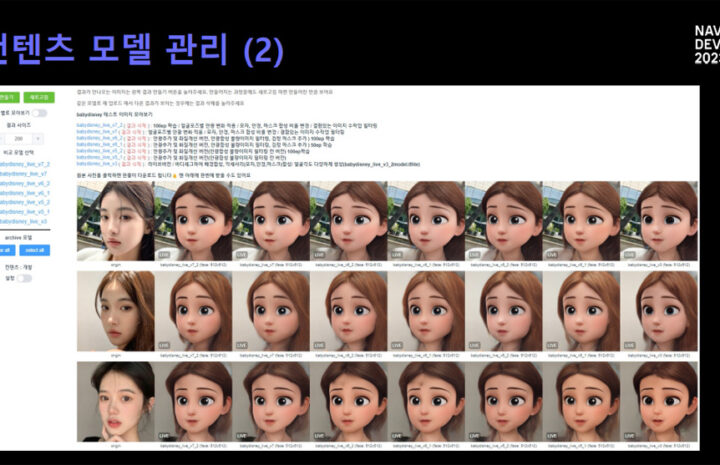
Task: Open the v7 cartoon result of the auburn-haired photo
Action: [x=271, y=311]
